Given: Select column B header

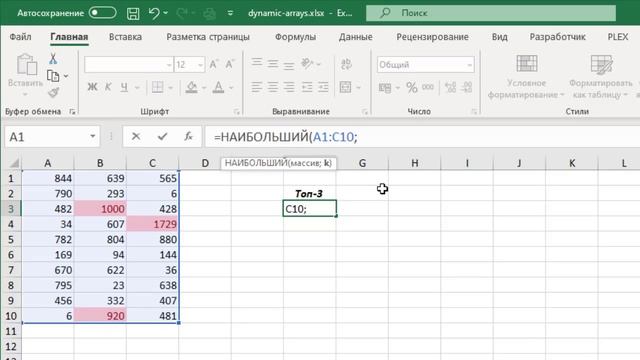Looking at the screenshot, I should (100, 163).
